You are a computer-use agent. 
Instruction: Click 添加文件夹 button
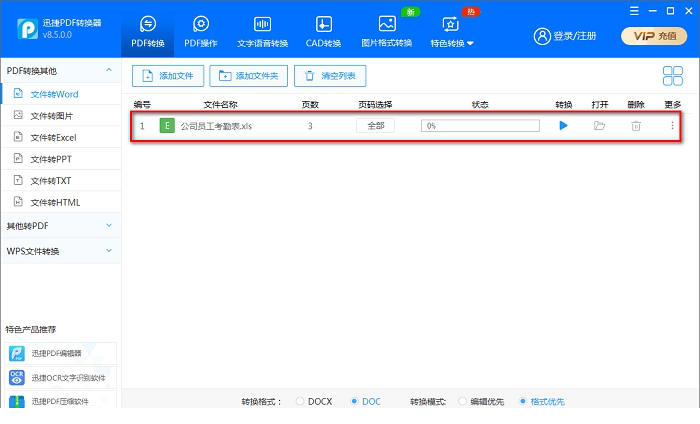pos(249,76)
